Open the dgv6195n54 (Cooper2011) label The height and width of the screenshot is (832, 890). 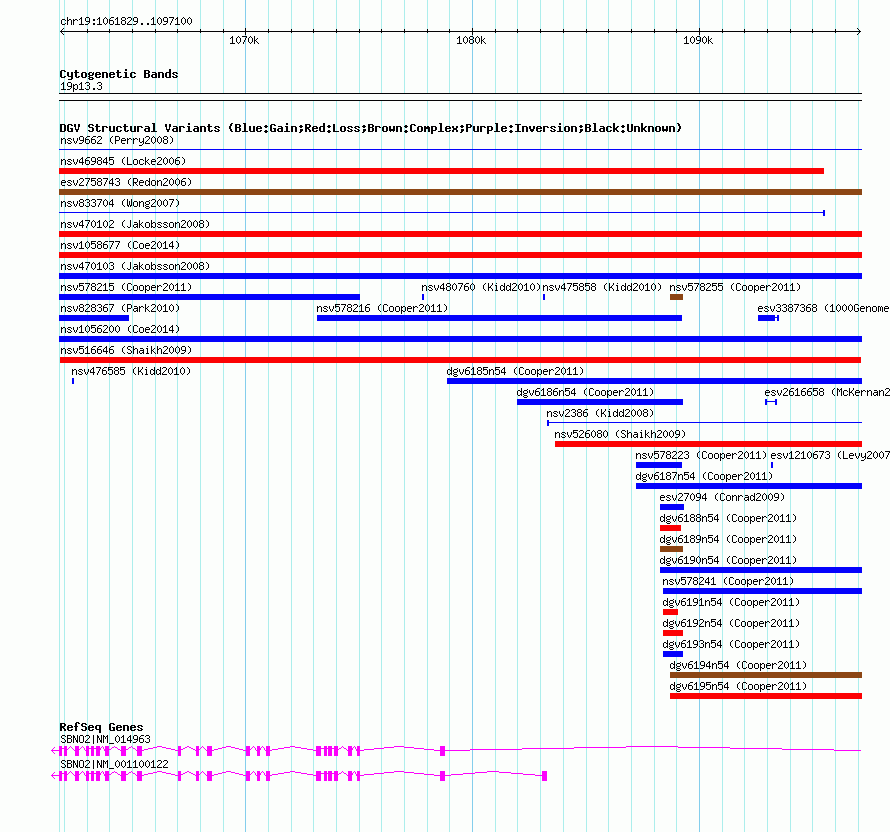click(738, 686)
